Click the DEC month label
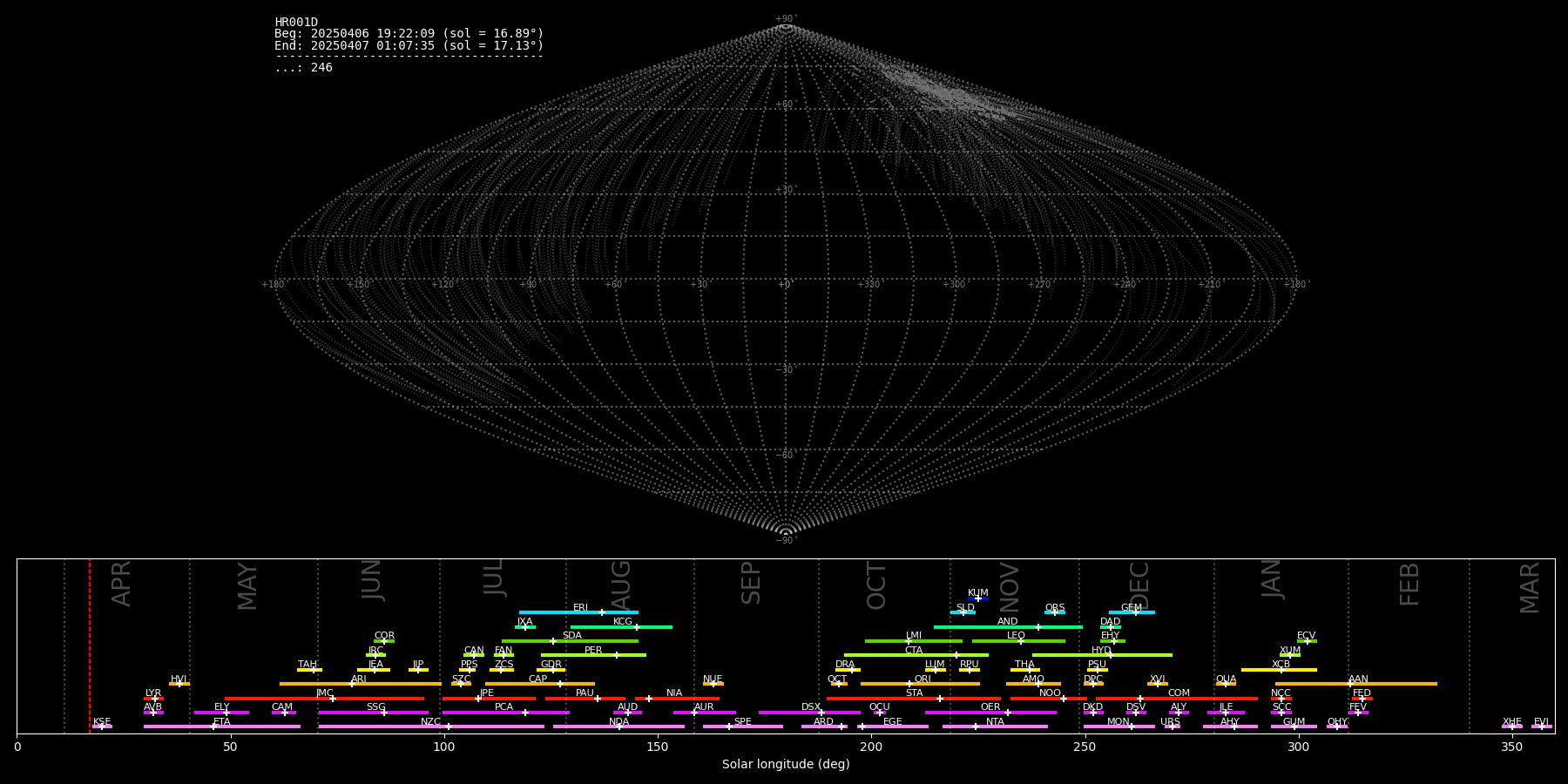This screenshot has width=1568, height=784. tap(1139, 585)
